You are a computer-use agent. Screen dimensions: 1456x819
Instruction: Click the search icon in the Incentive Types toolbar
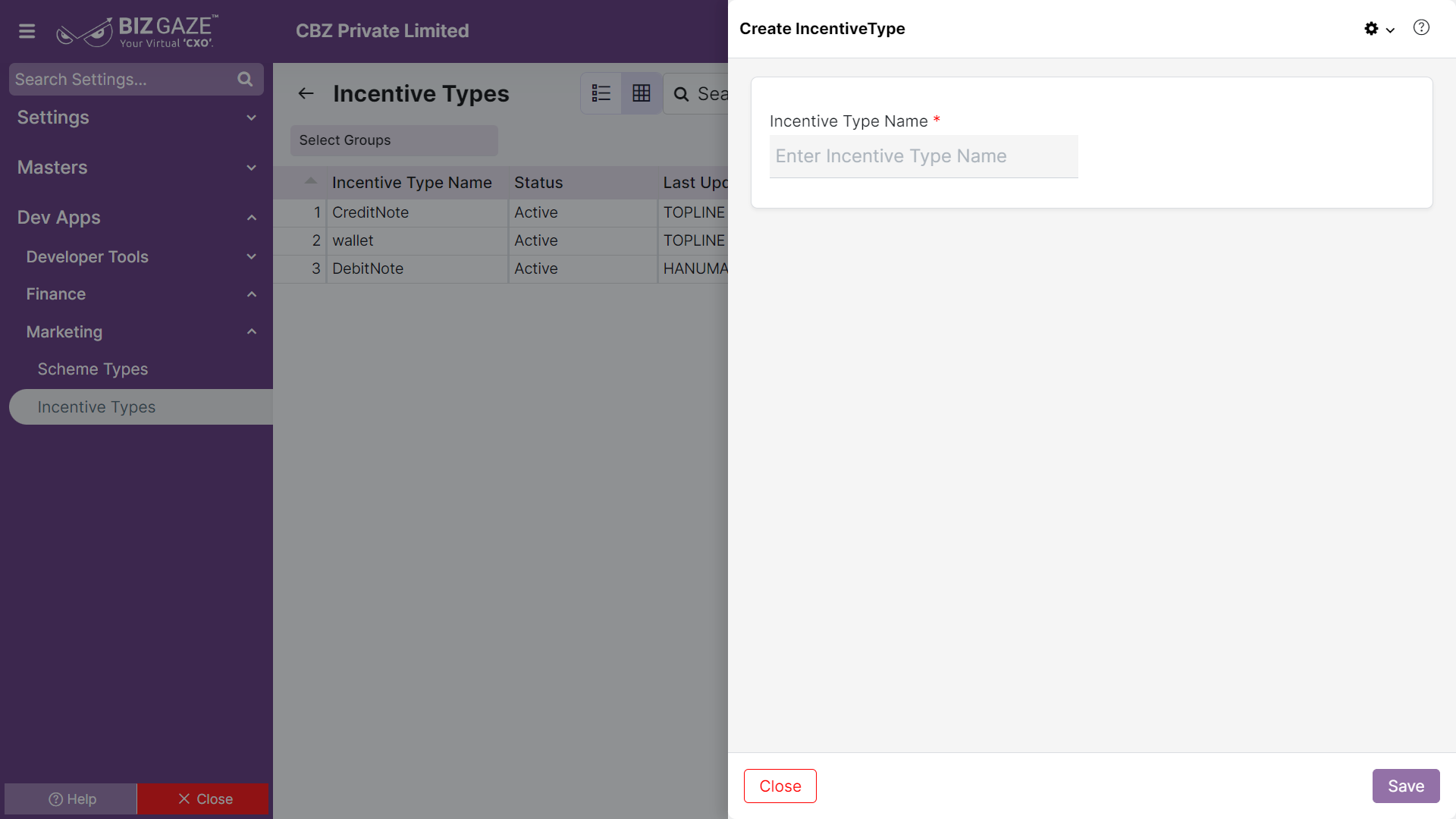682,94
